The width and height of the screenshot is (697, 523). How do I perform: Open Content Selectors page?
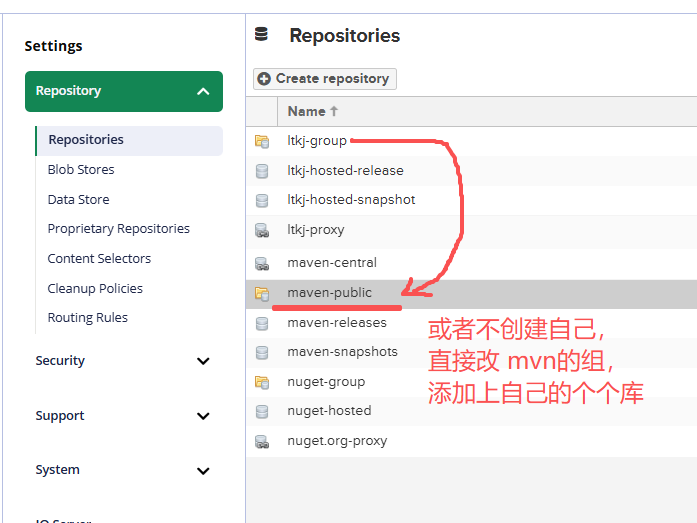[x=99, y=259]
